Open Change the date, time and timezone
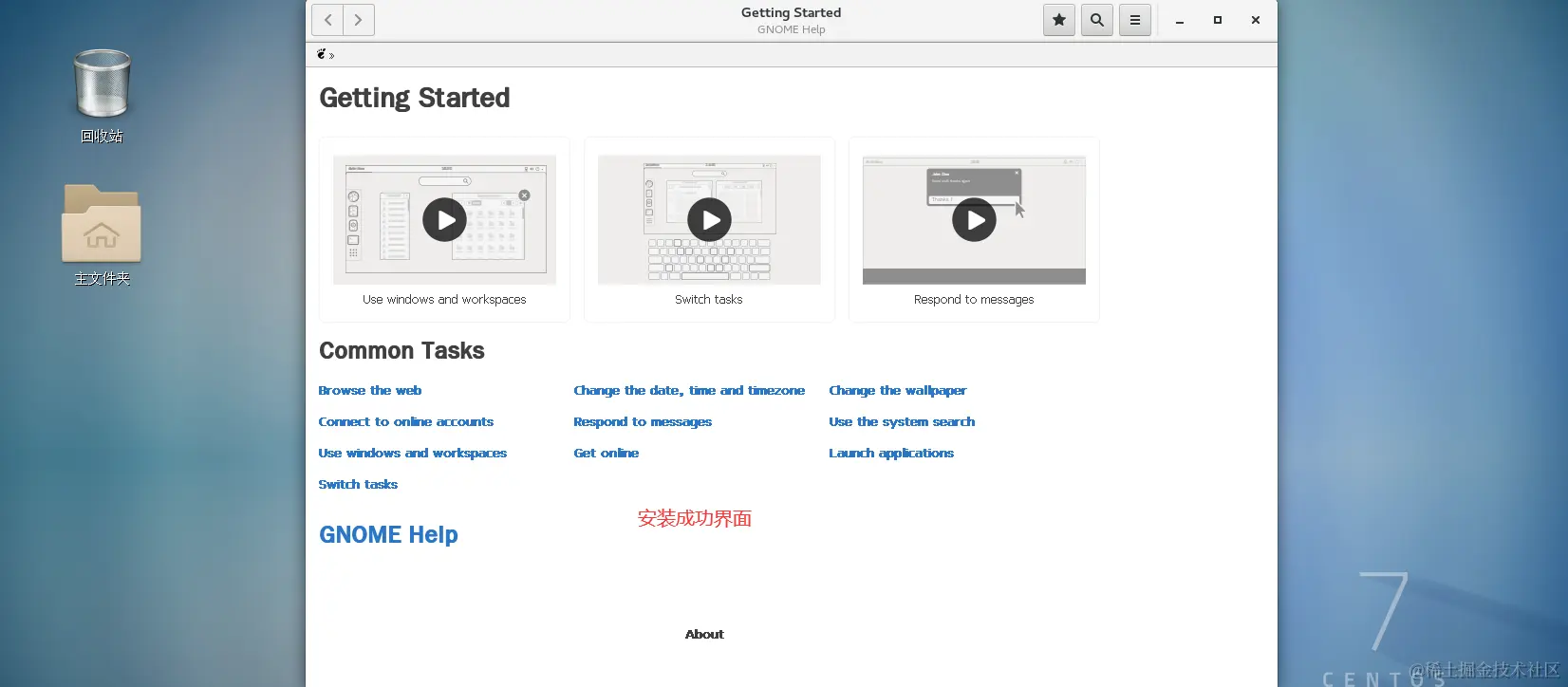Image resolution: width=1568 pixels, height=687 pixels. [x=689, y=390]
